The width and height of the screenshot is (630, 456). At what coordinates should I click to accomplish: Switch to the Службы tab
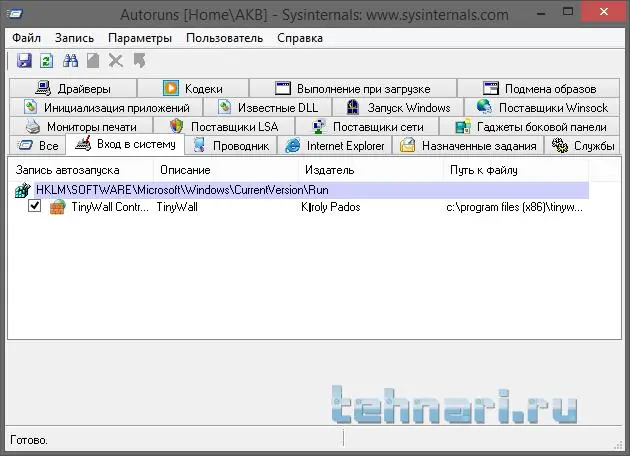[583, 145]
